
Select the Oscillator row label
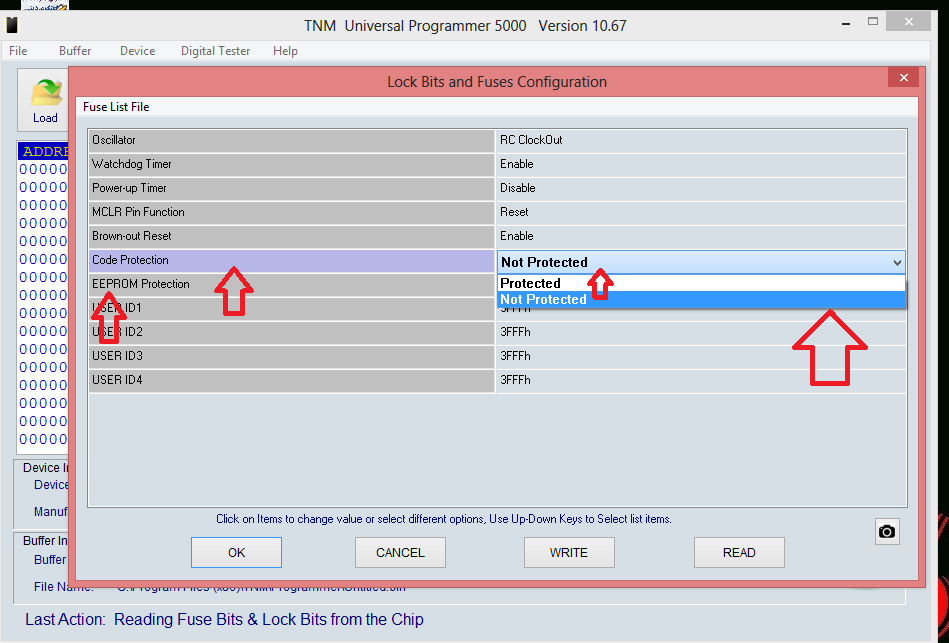[291, 140]
